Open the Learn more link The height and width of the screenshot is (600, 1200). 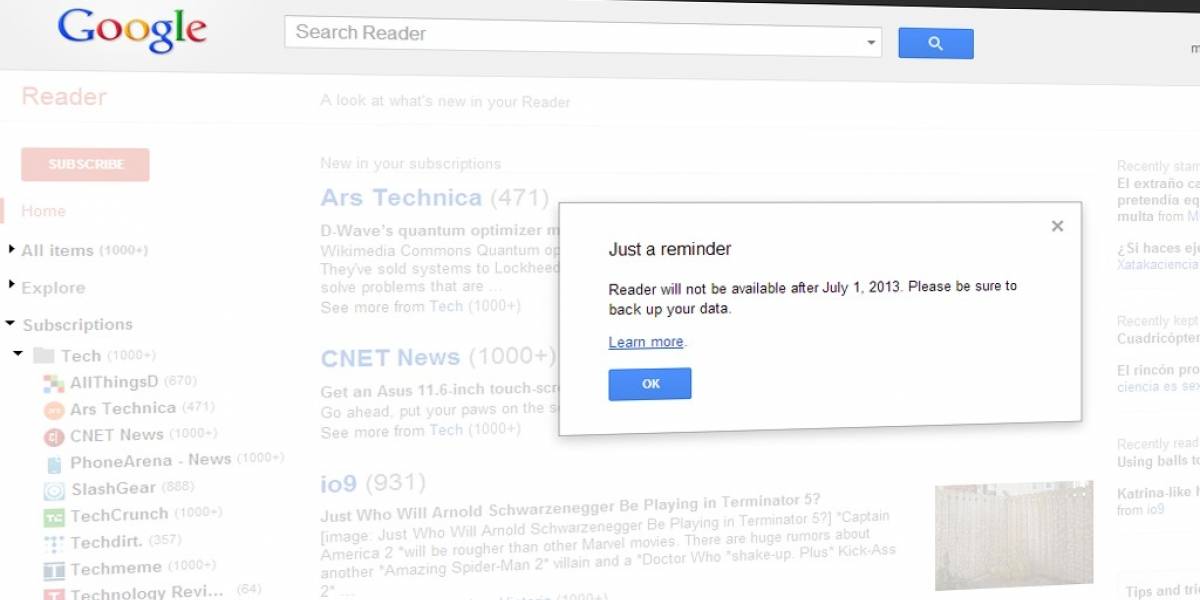646,342
